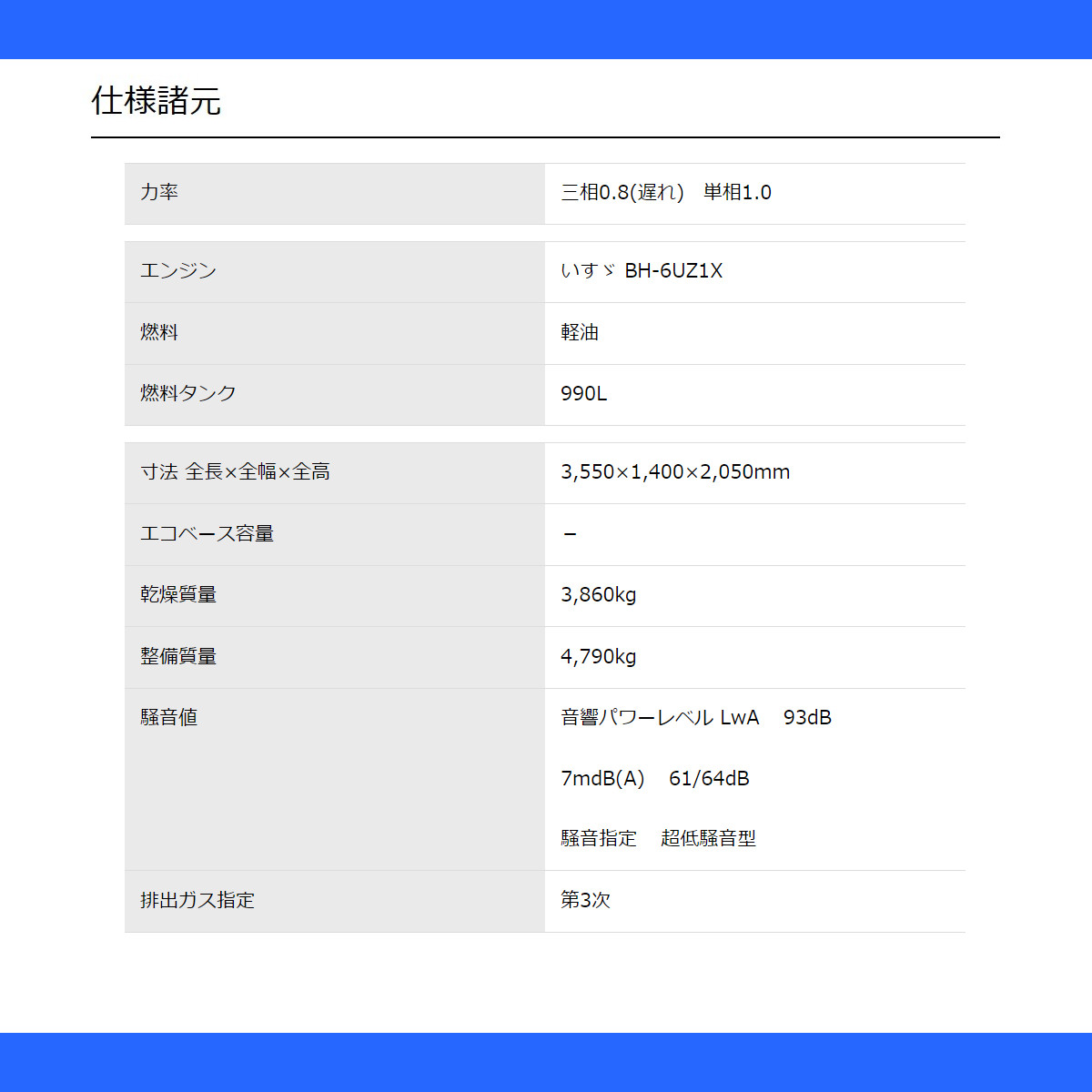
Task: Click the 騒音指定 超低騒音型 text
Action: tap(659, 838)
